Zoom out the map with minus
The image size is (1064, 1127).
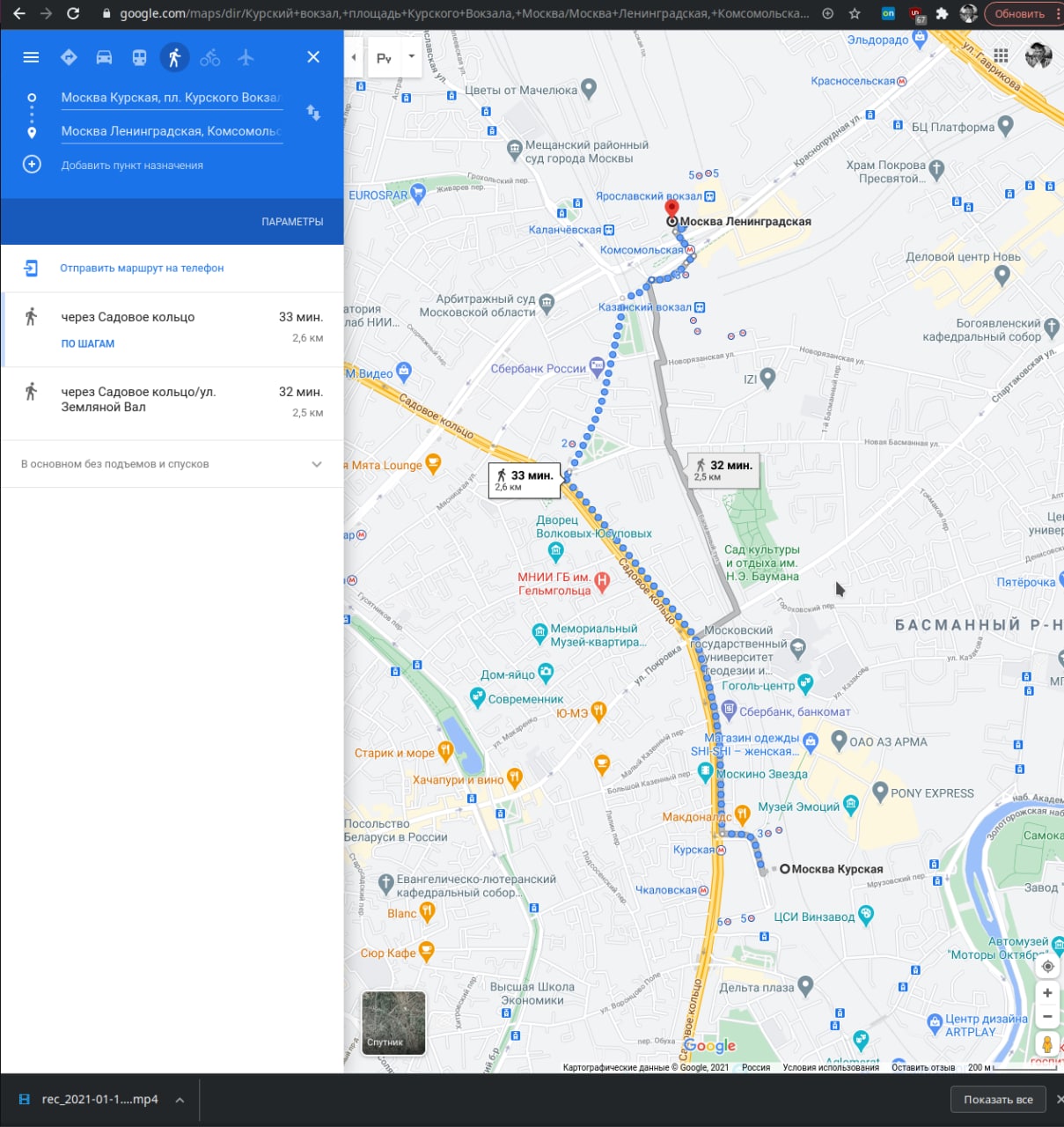coord(1047,1016)
